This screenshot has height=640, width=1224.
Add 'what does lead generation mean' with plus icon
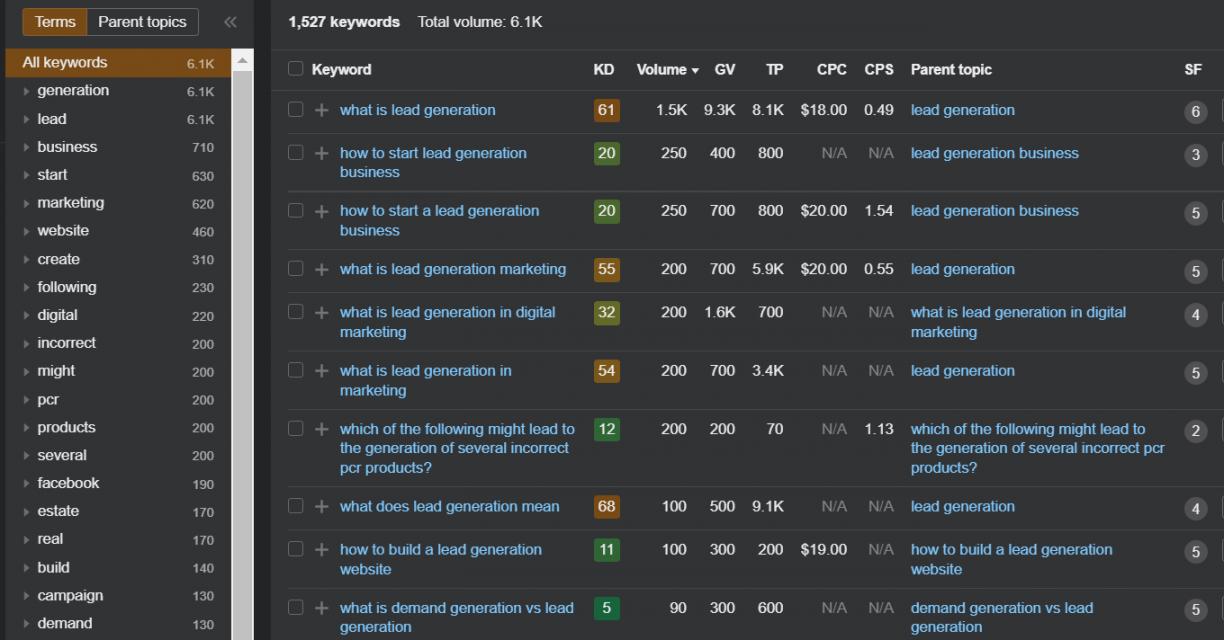point(321,507)
